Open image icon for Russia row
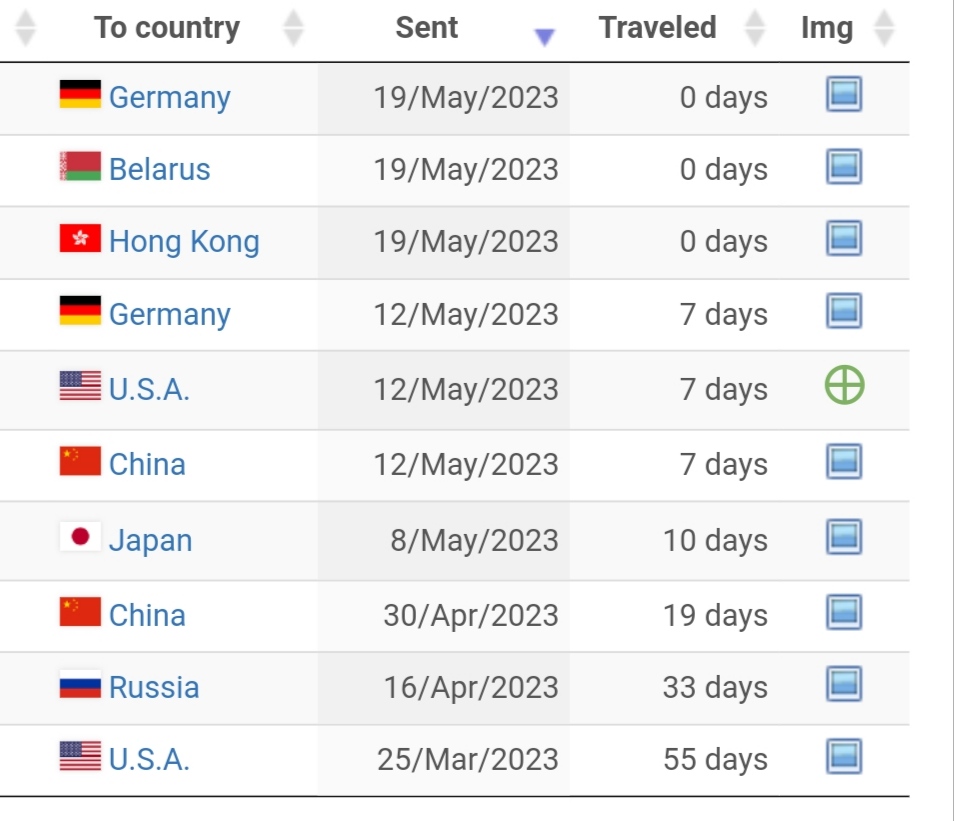 coord(844,684)
